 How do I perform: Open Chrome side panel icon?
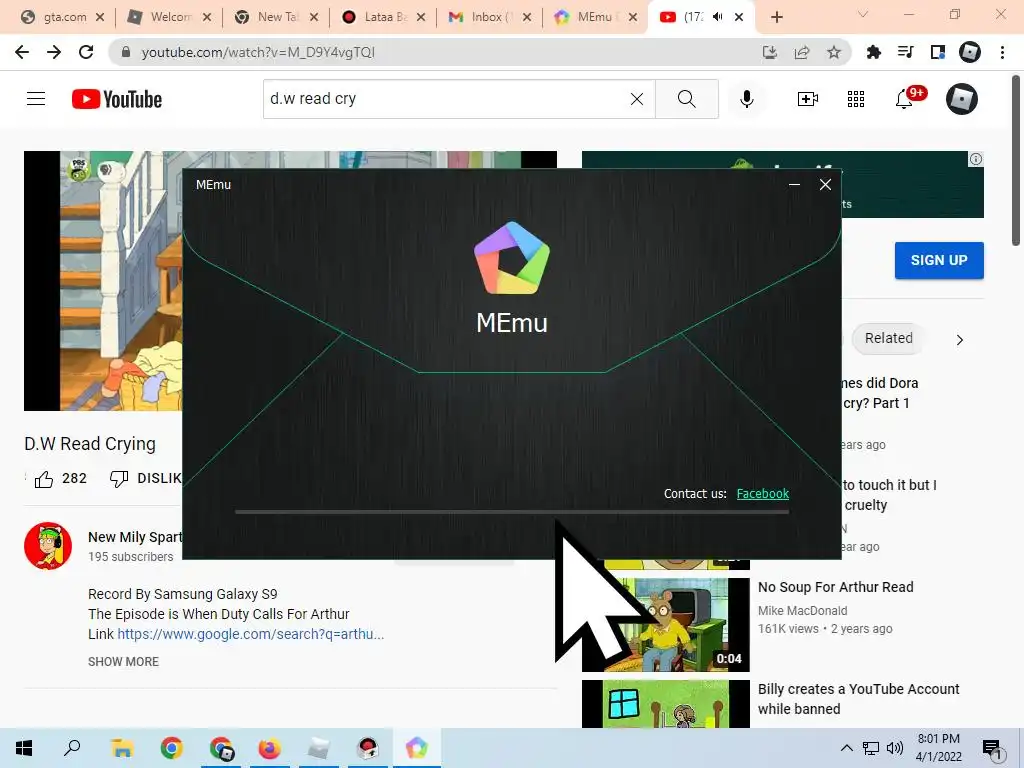tap(938, 52)
